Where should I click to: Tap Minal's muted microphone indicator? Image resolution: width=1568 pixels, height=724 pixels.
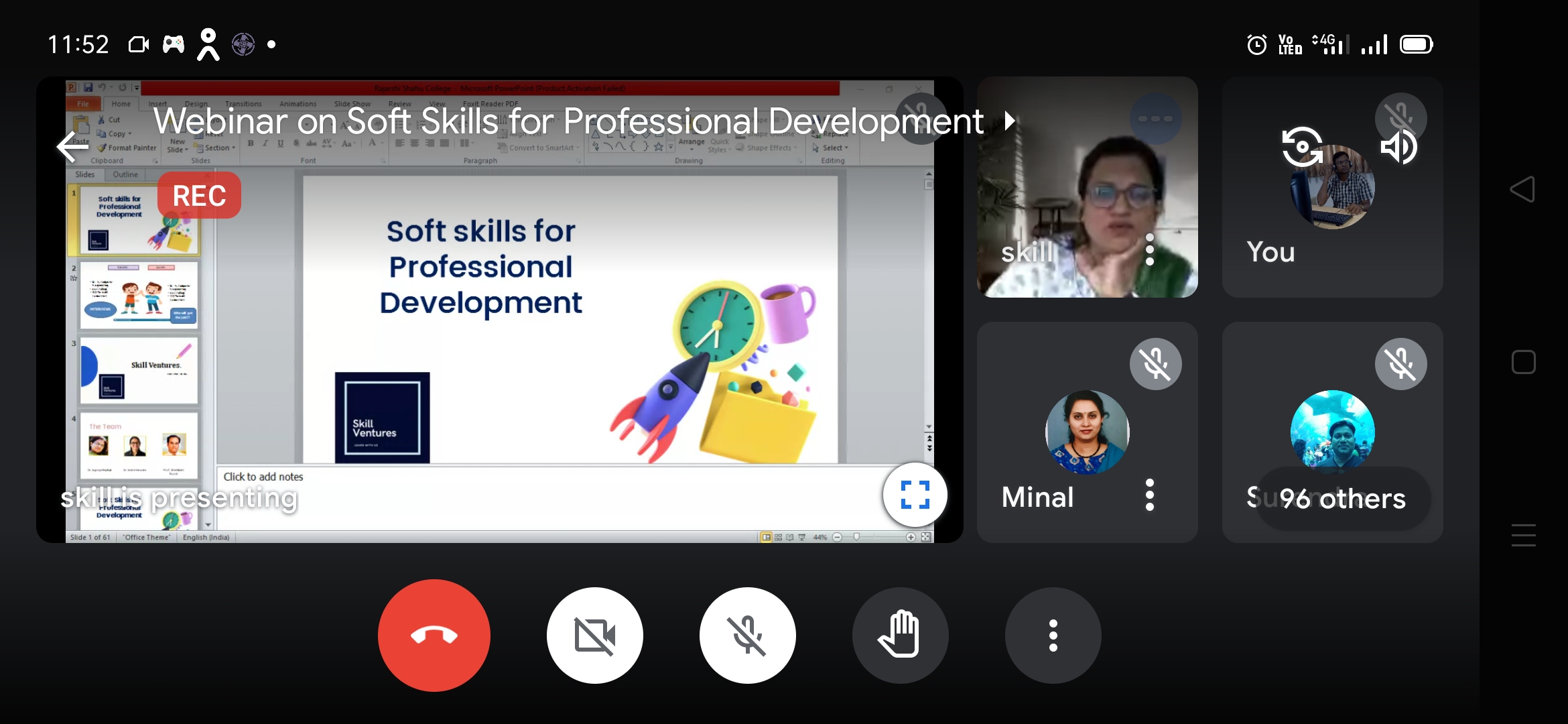tap(1155, 364)
